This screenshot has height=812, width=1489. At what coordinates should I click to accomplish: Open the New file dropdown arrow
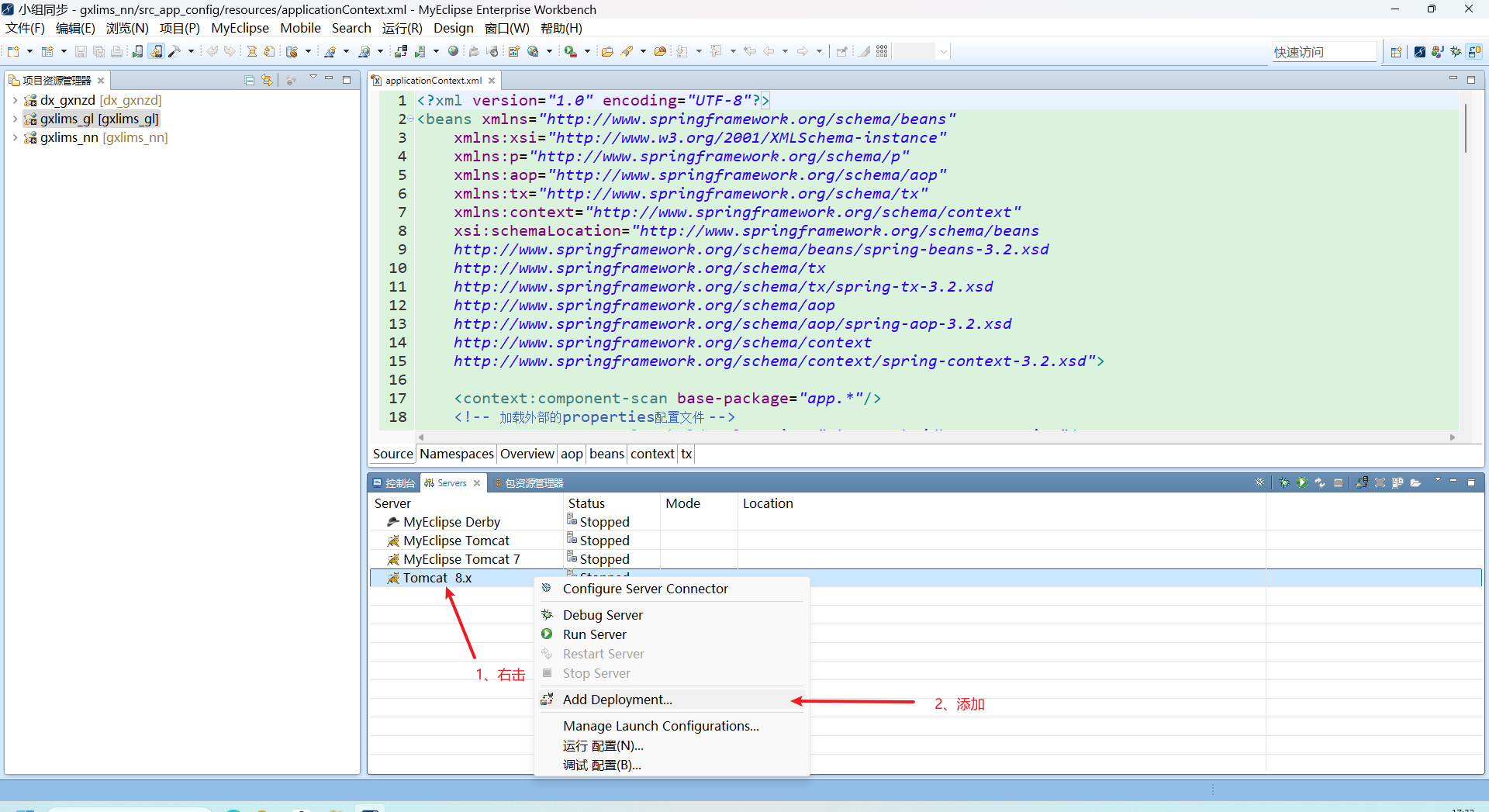pyautogui.click(x=29, y=51)
